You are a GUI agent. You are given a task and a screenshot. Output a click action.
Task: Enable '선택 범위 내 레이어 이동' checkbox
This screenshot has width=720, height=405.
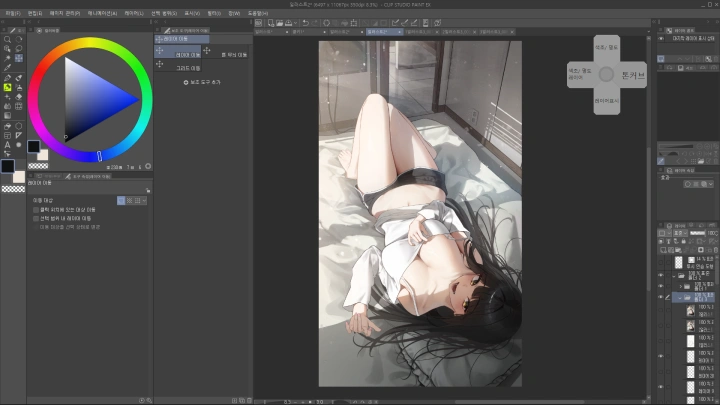(36, 219)
